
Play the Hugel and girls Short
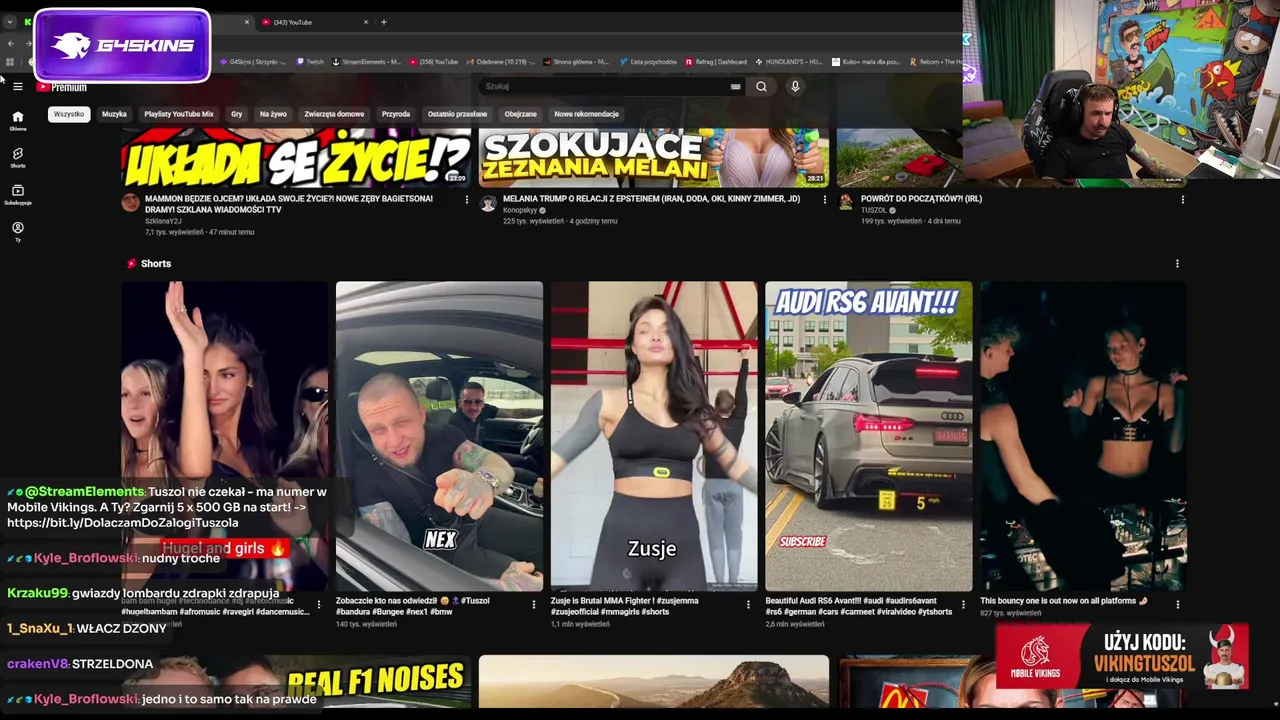pyautogui.click(x=225, y=436)
